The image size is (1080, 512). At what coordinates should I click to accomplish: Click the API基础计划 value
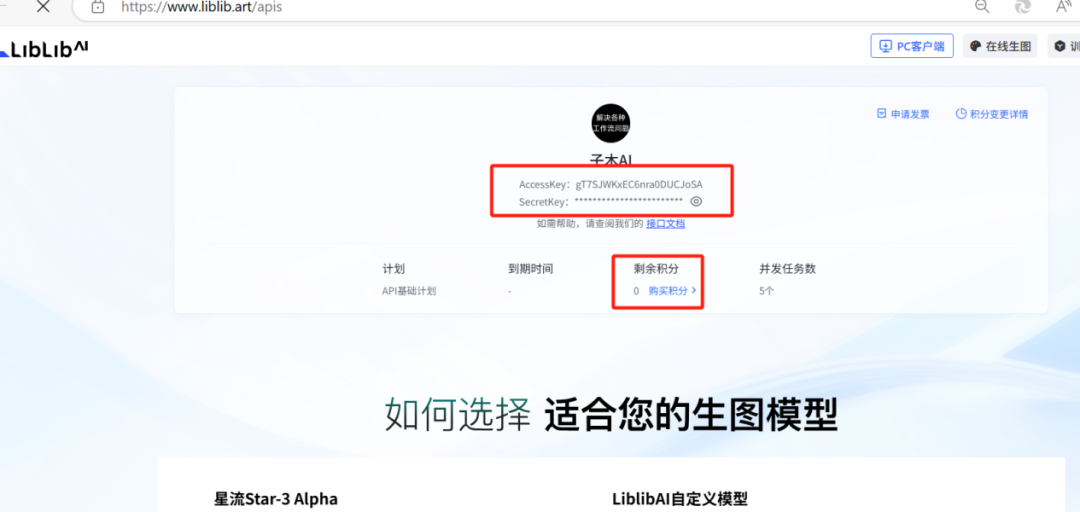409,291
